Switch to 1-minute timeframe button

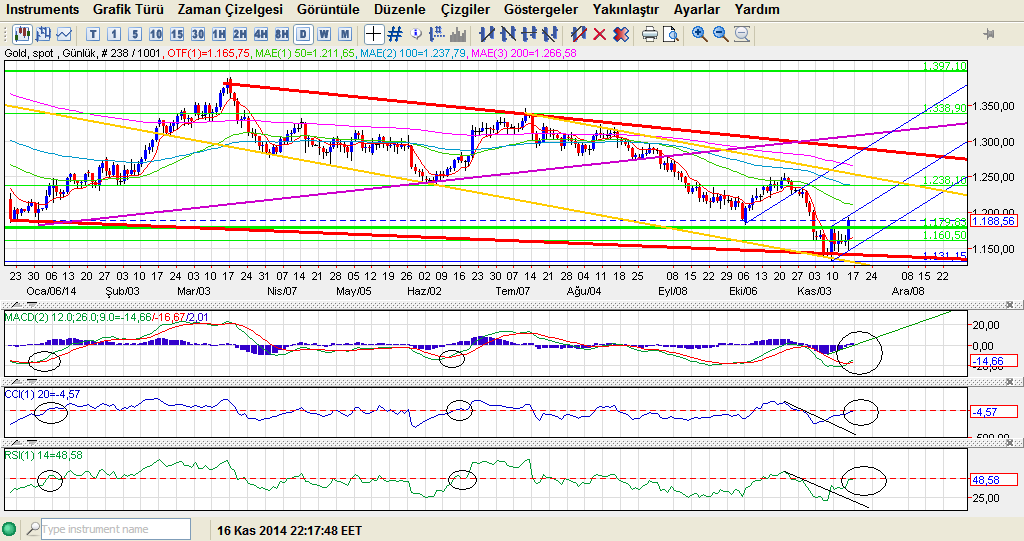(x=114, y=34)
